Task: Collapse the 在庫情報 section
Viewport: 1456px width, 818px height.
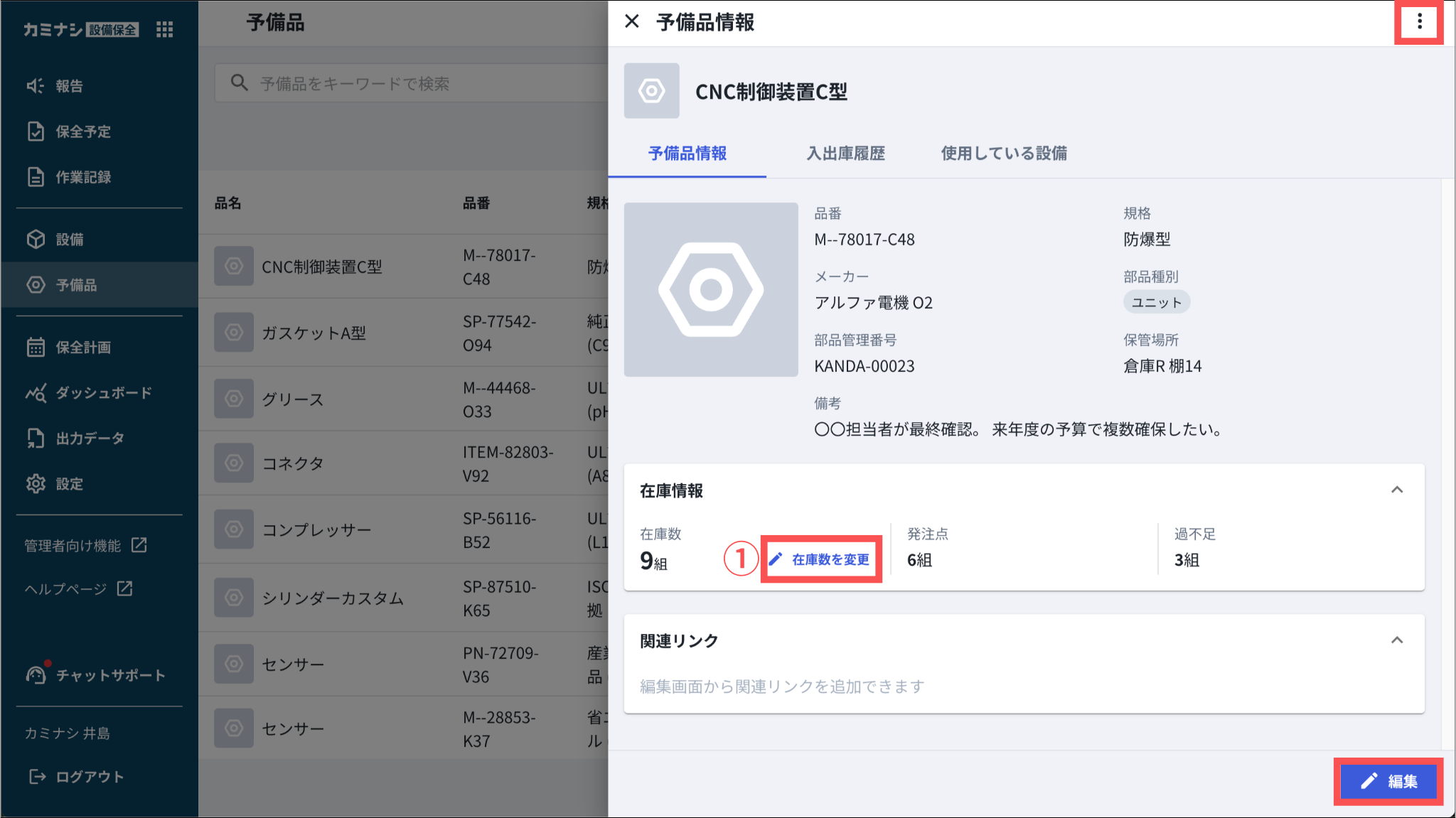Action: (1396, 490)
